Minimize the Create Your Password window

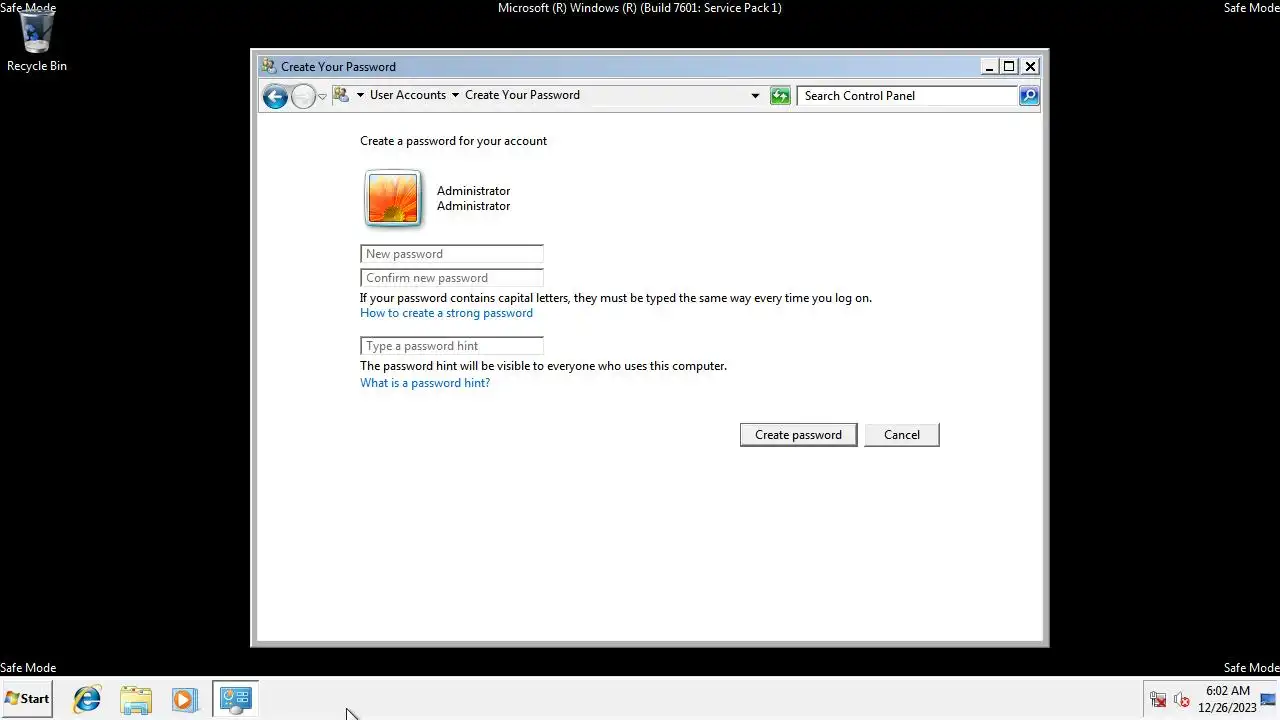[989, 67]
